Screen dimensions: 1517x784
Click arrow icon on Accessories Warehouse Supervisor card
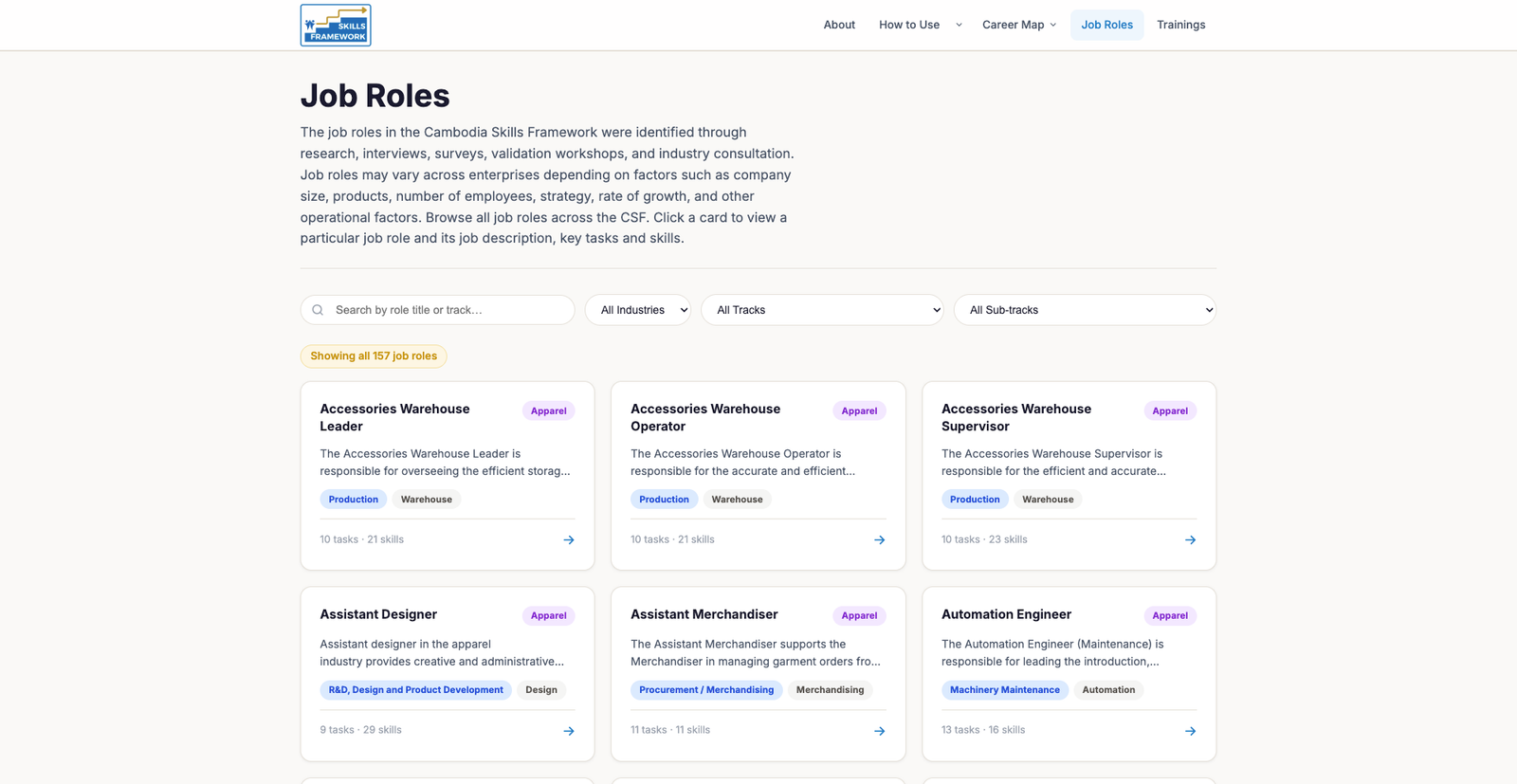[x=1190, y=540]
